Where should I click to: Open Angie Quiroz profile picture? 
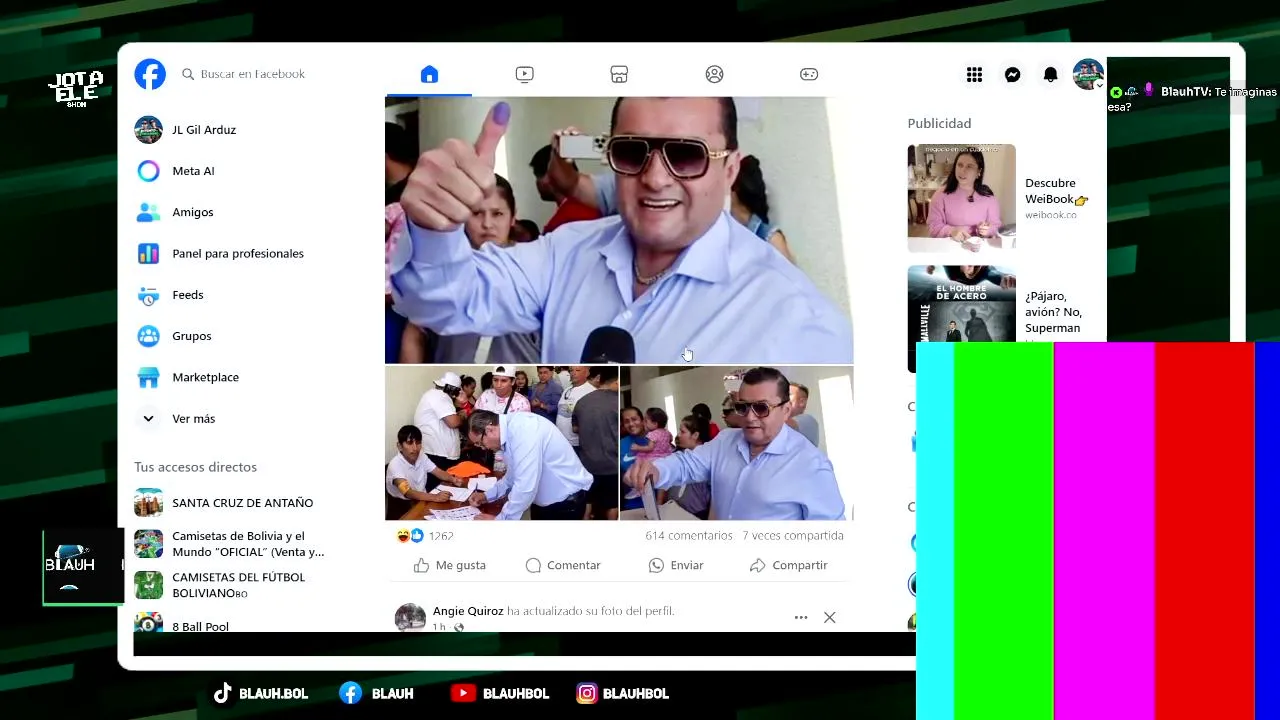410,617
